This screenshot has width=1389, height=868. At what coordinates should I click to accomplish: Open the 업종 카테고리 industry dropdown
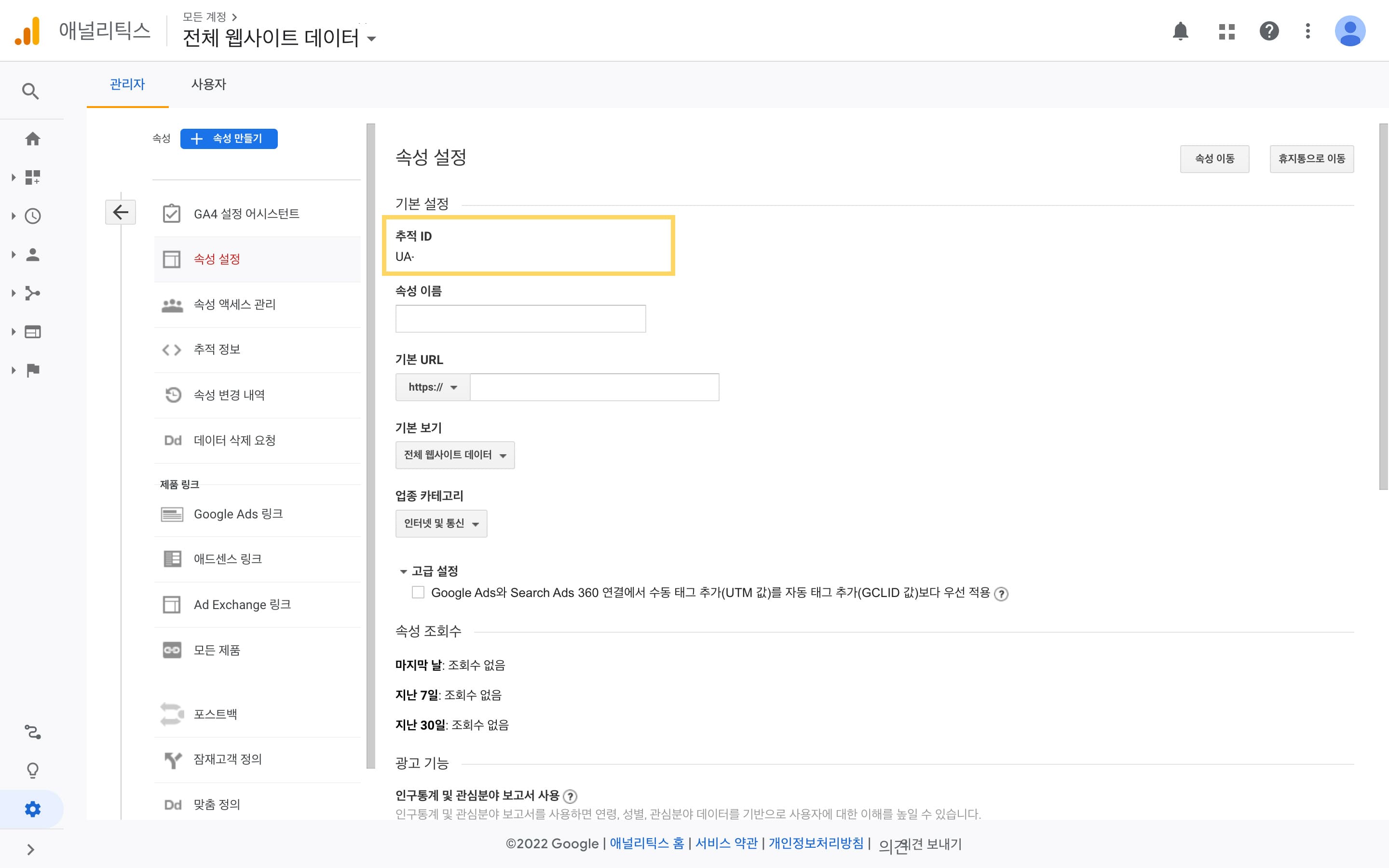point(441,524)
